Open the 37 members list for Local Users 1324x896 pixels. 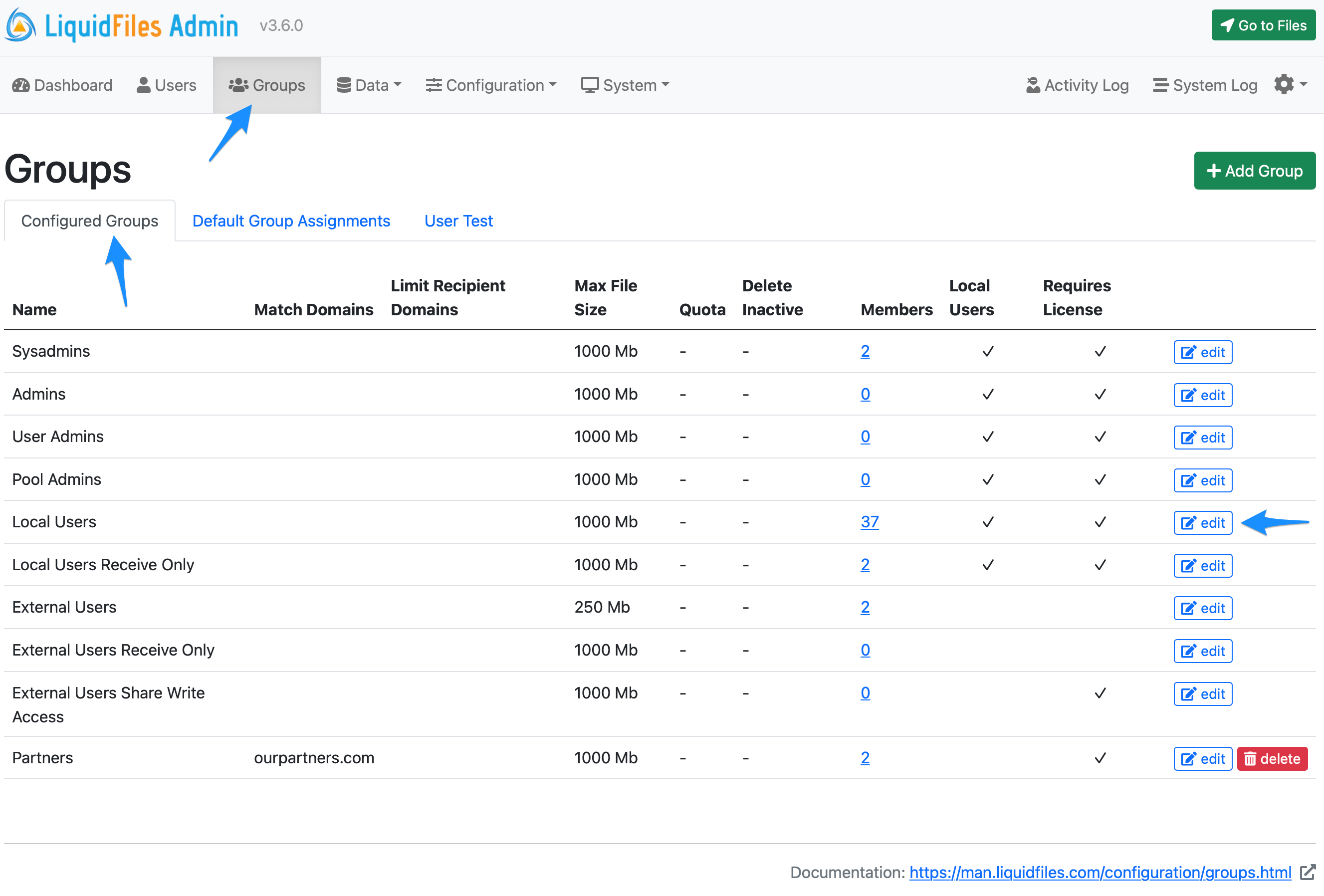pos(870,521)
